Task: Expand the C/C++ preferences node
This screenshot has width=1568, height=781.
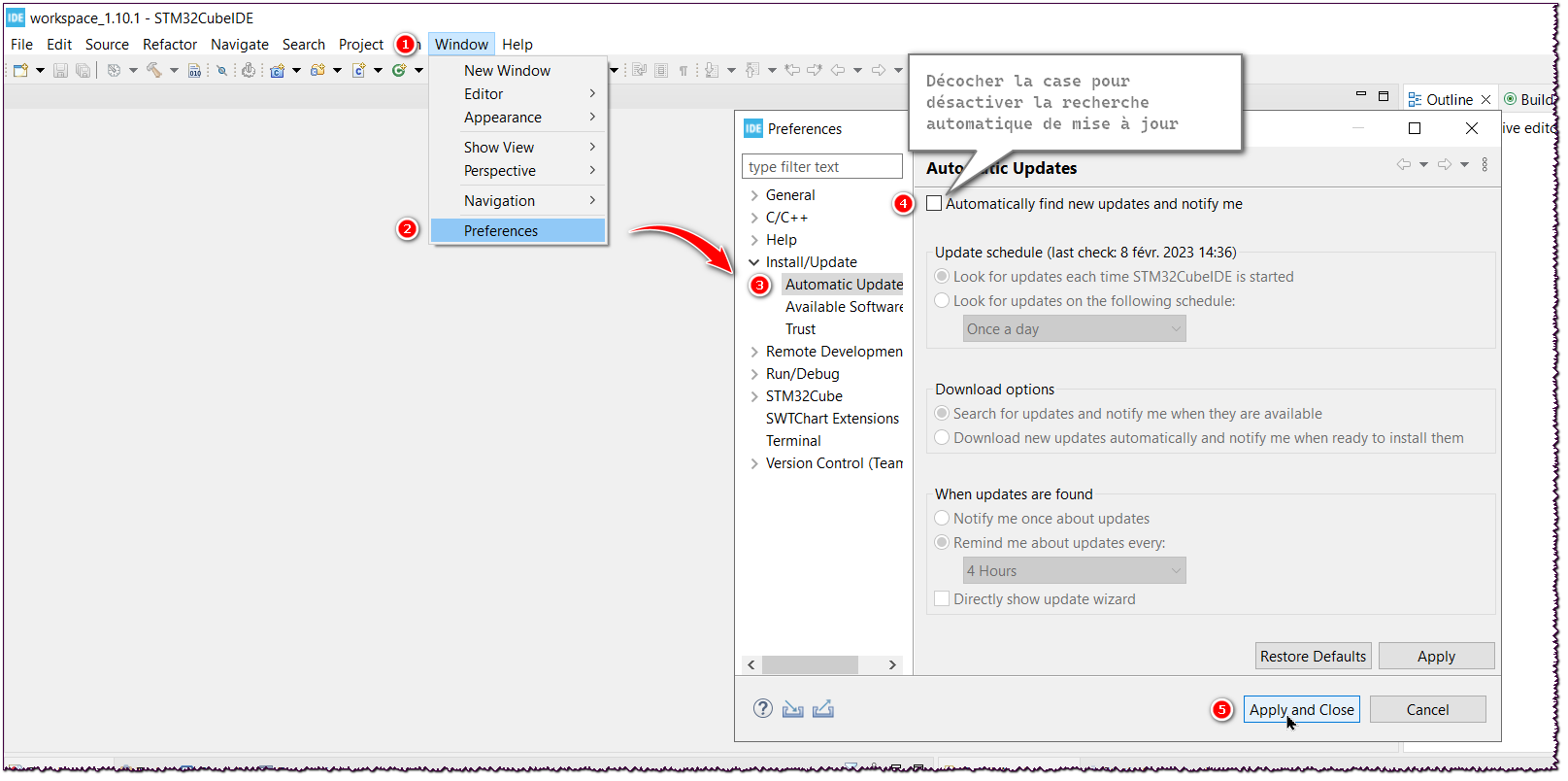Action: 754,218
